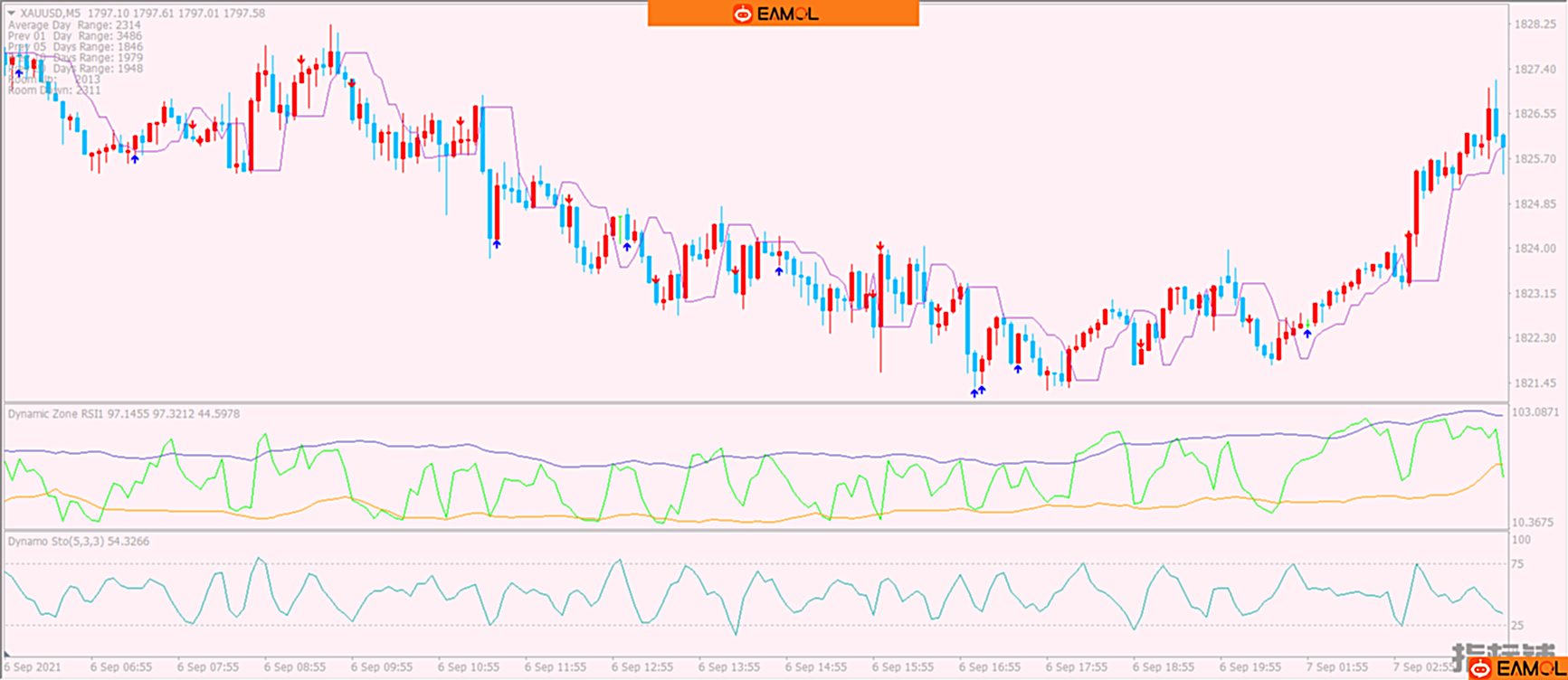Click the red sell arrow above the 15:55 candle

(x=879, y=246)
